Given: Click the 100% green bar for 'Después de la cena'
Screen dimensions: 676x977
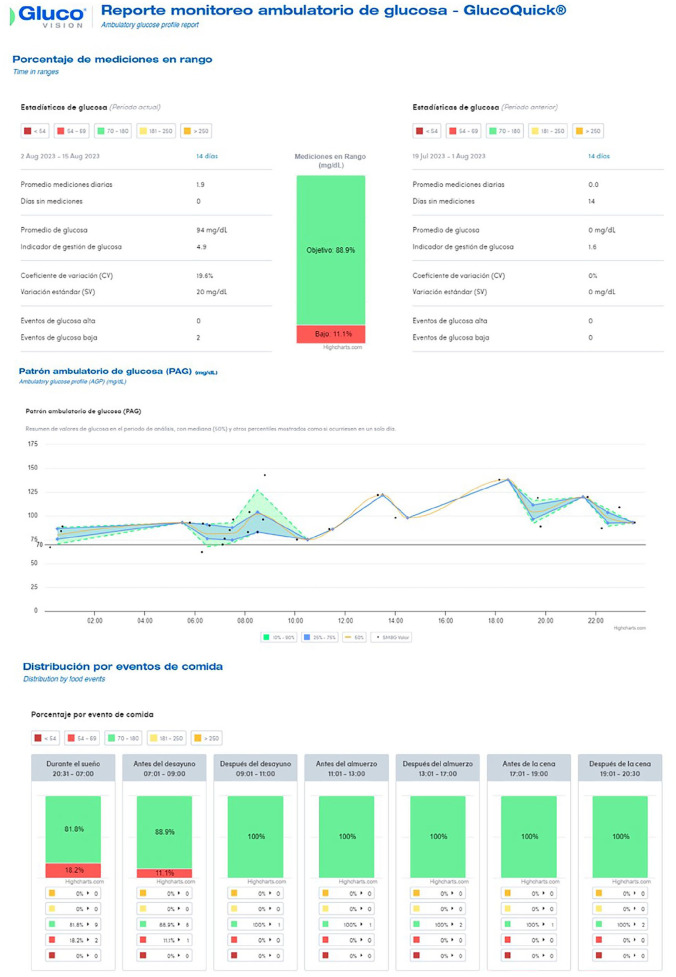Looking at the screenshot, I should click(620, 836).
